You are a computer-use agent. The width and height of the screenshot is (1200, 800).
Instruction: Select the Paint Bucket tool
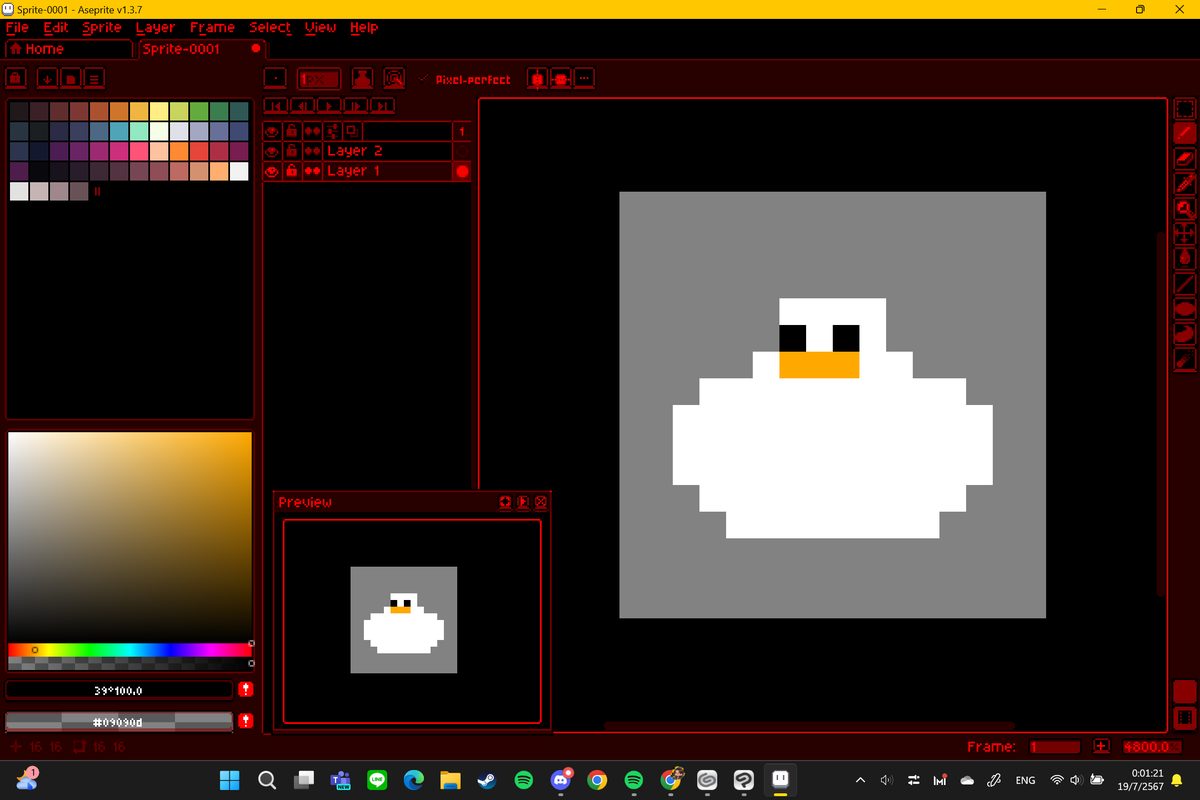(1184, 259)
